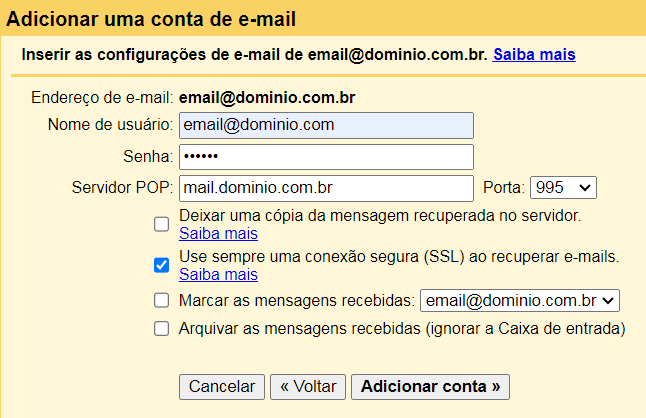Image resolution: width=646 pixels, height=418 pixels.
Task: Go back with the « Voltar button
Action: [x=308, y=387]
